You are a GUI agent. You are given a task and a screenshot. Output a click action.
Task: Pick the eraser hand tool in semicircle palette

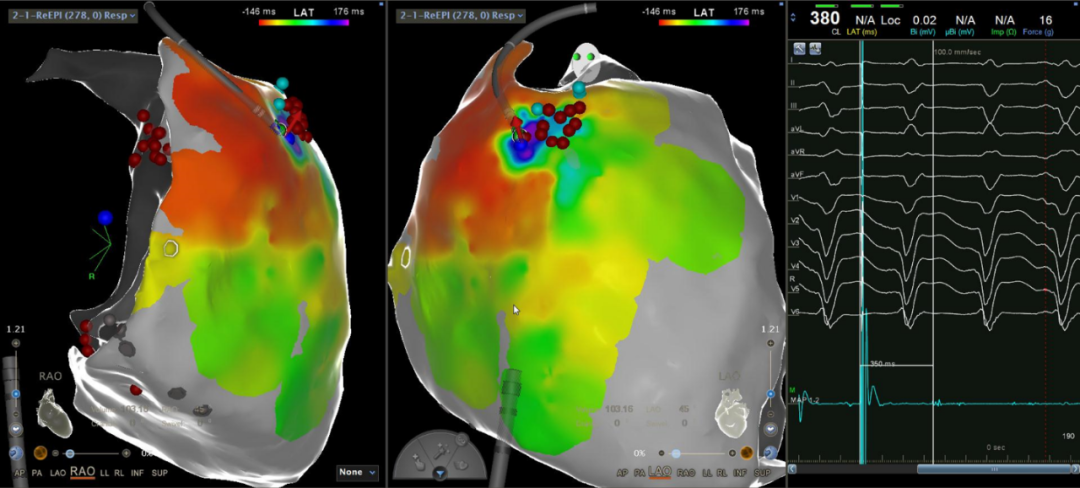(461, 465)
